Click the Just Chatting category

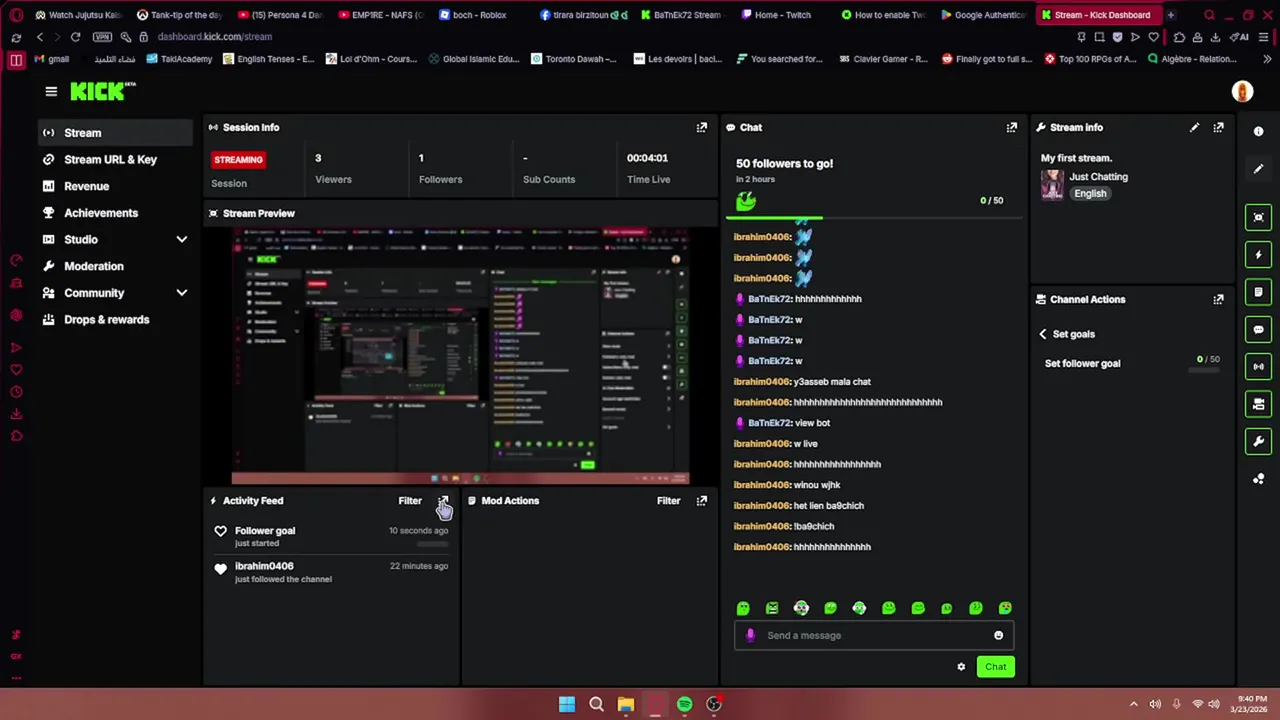pos(1098,177)
